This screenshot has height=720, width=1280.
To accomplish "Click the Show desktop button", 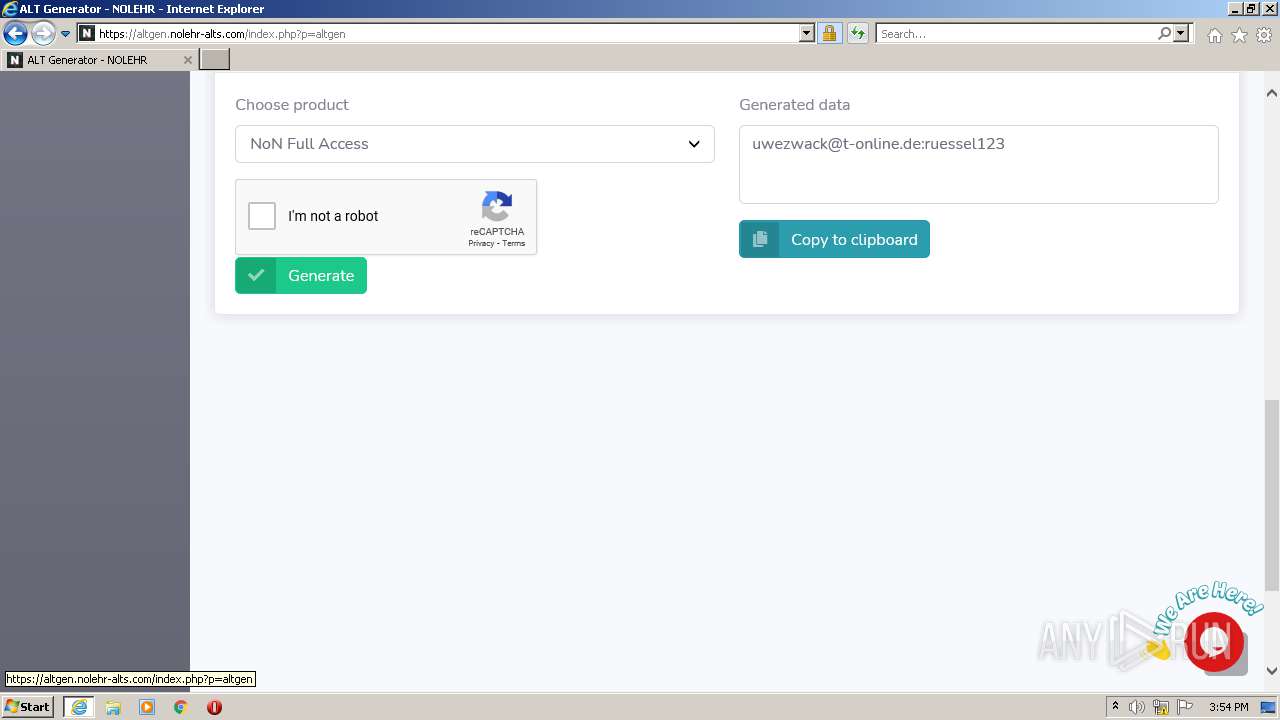I will tap(1268, 707).
